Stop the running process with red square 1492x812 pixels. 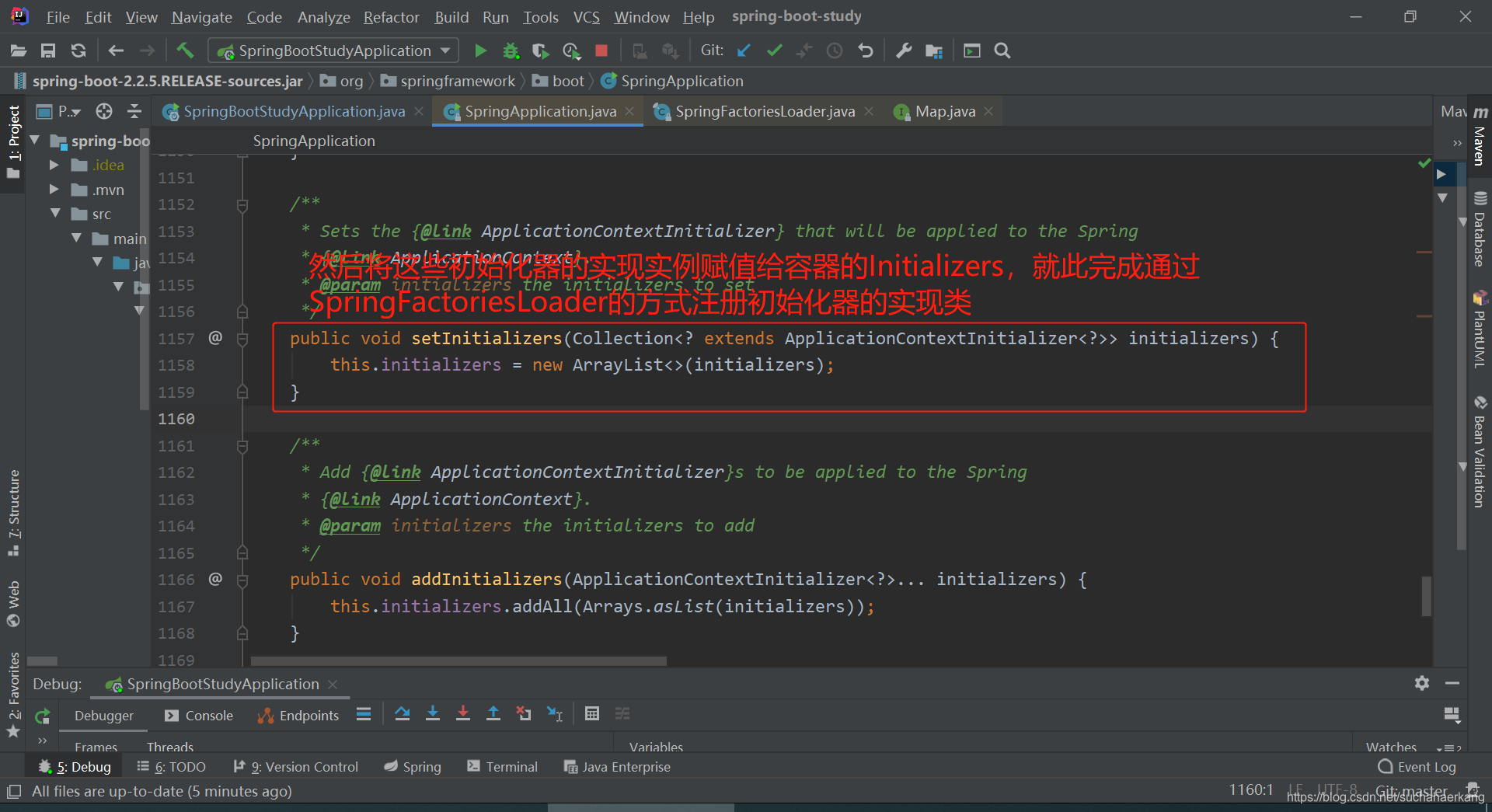601,51
